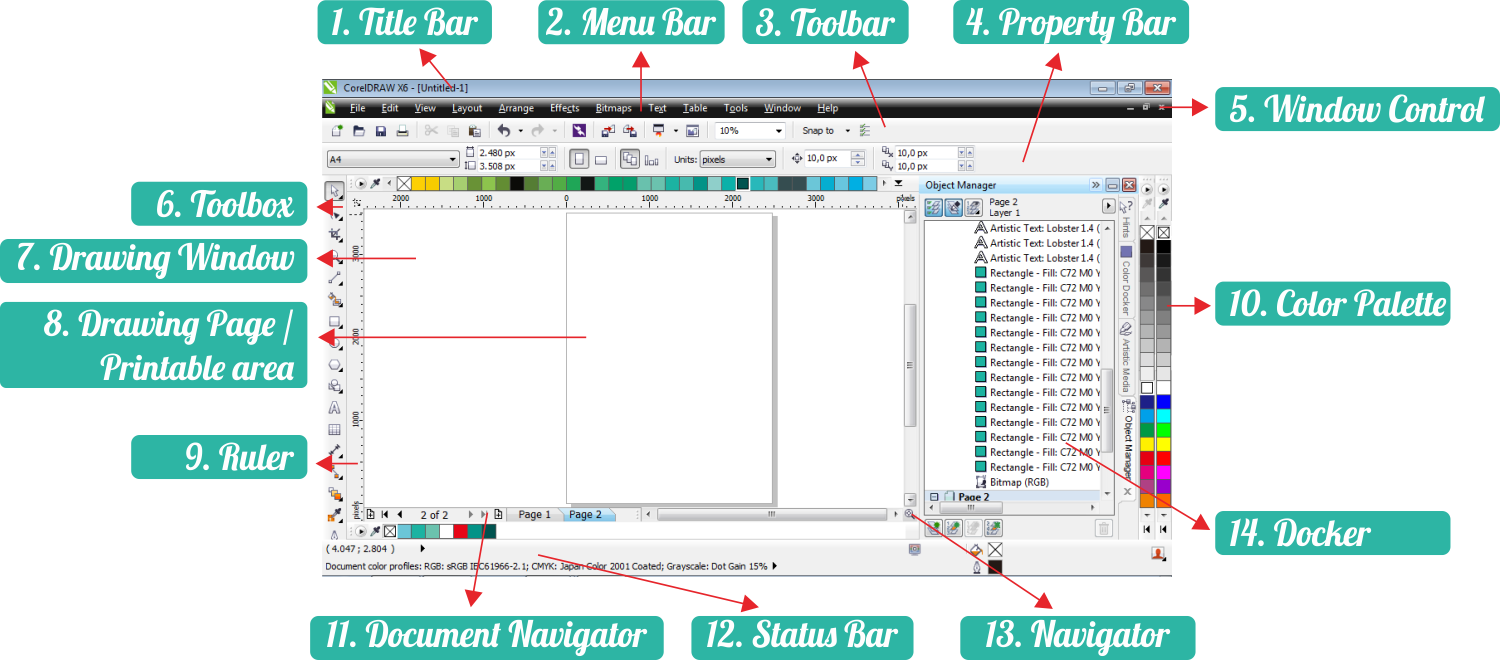
Task: Toggle Landscape page orientation
Action: (601, 159)
